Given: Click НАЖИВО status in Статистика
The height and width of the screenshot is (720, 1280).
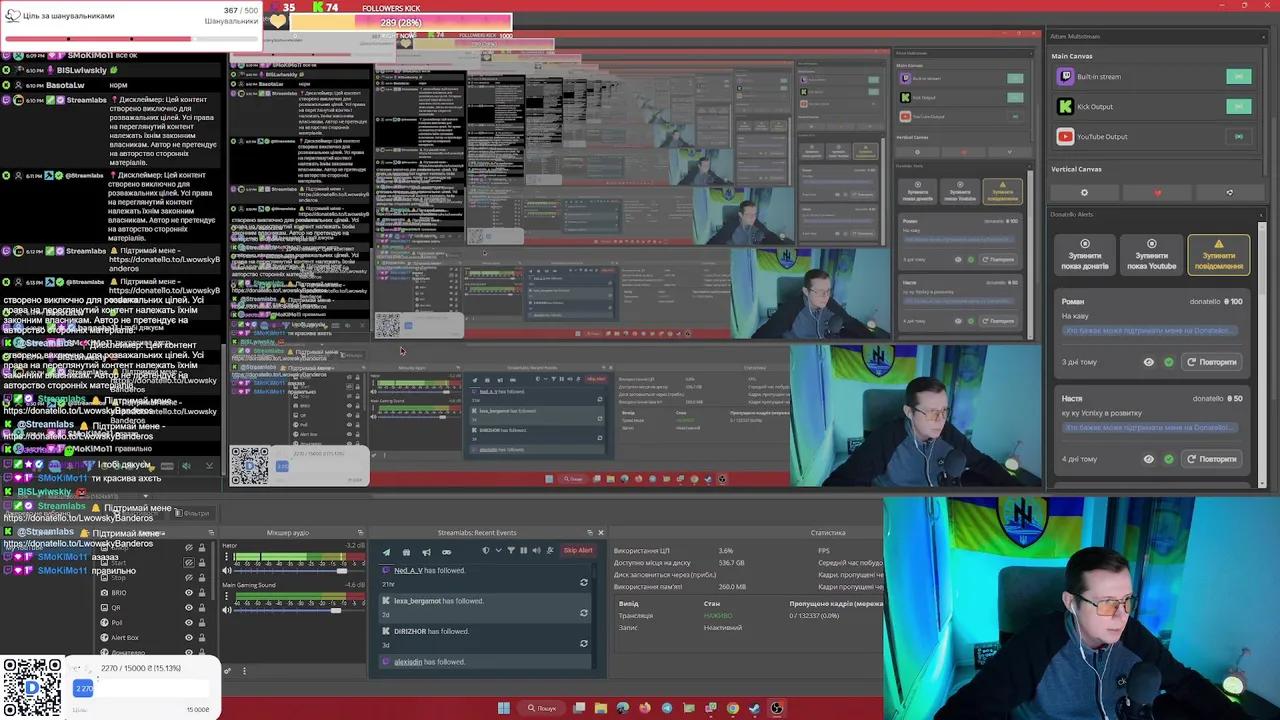Looking at the screenshot, I should click(718, 616).
